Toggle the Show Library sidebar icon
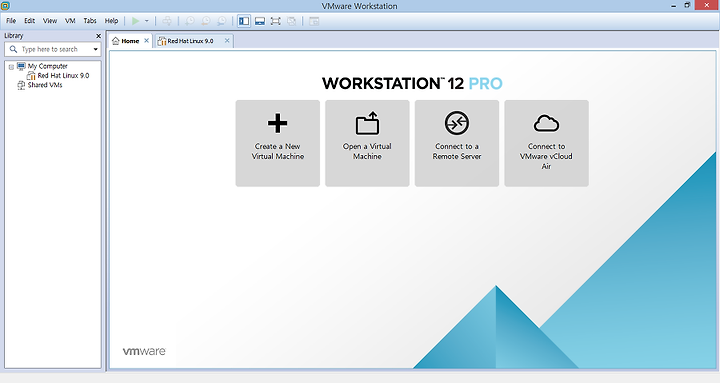720x383 pixels. point(244,21)
